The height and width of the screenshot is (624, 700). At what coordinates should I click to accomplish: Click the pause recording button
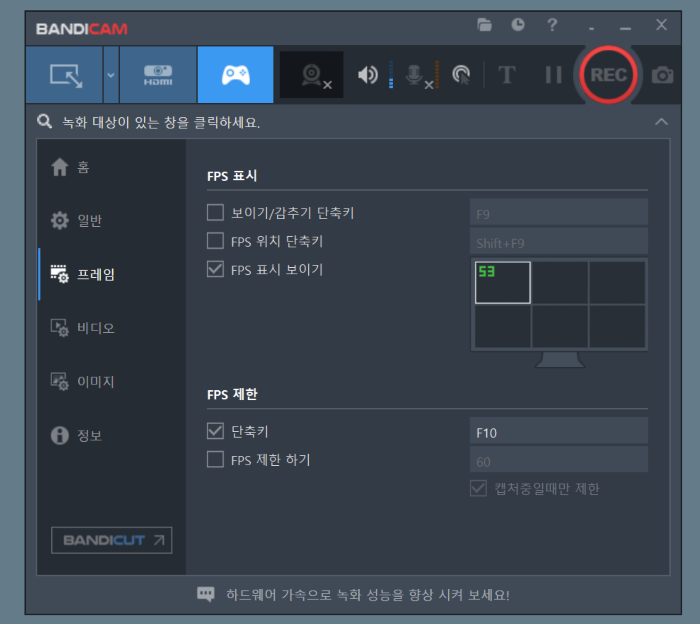(553, 75)
